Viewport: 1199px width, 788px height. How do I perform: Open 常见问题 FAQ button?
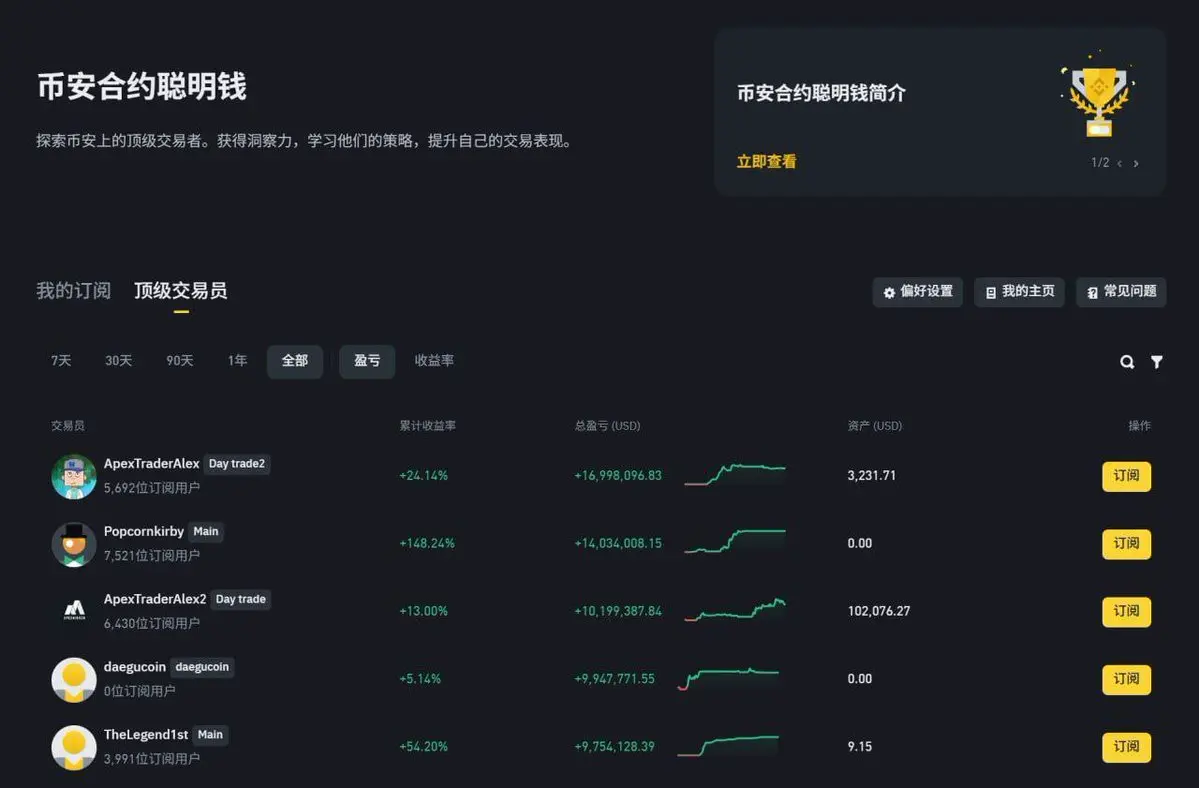pos(1121,292)
